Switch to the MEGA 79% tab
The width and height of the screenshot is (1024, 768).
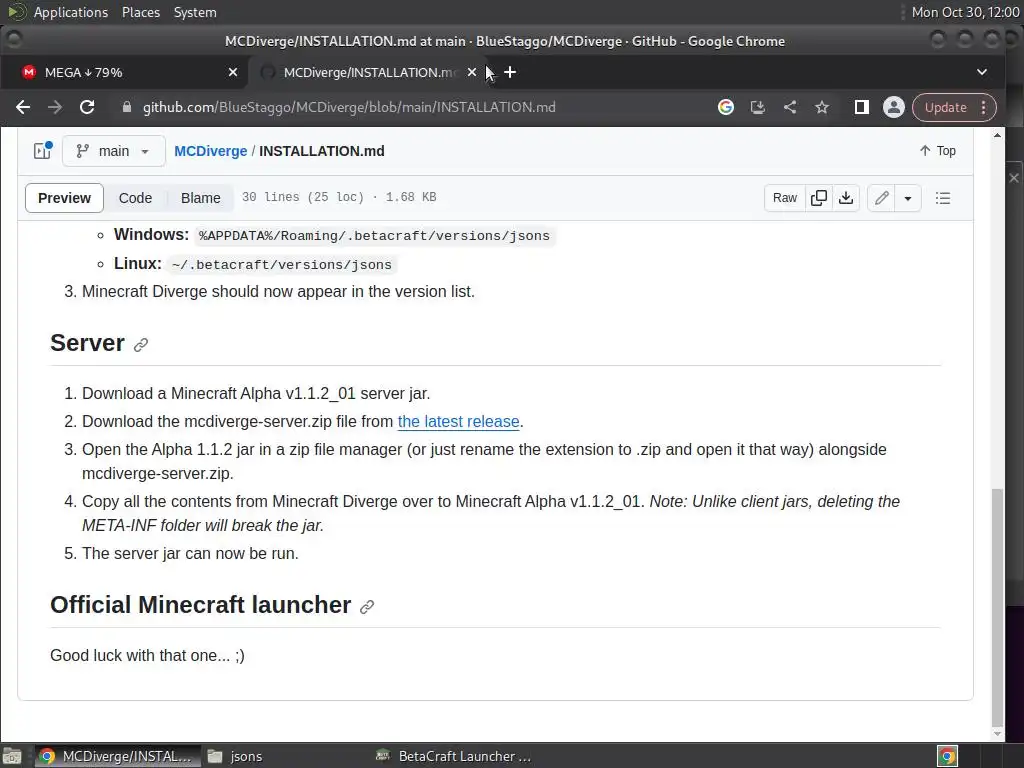124,72
